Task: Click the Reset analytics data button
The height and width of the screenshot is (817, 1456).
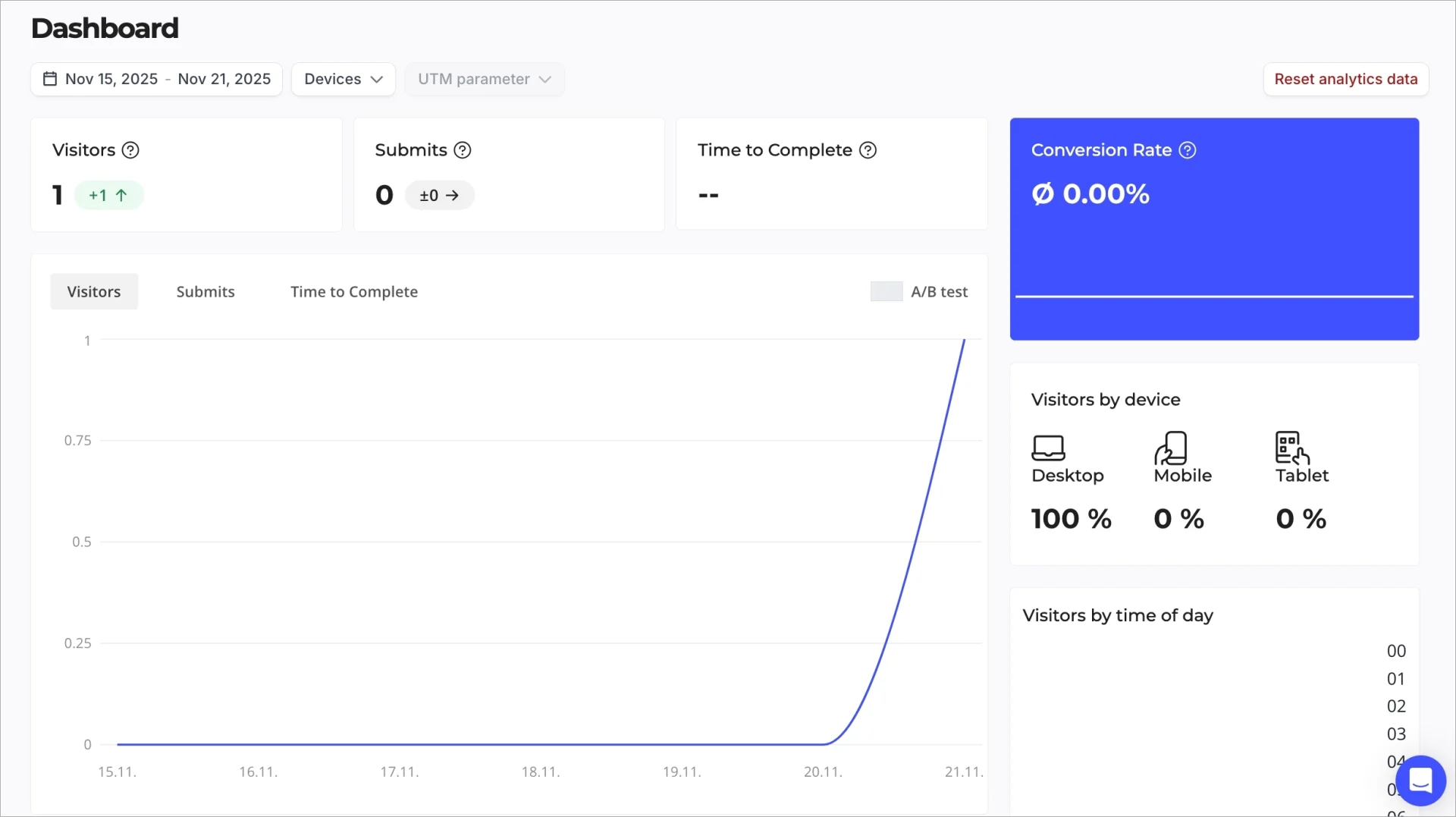Action: 1346,79
